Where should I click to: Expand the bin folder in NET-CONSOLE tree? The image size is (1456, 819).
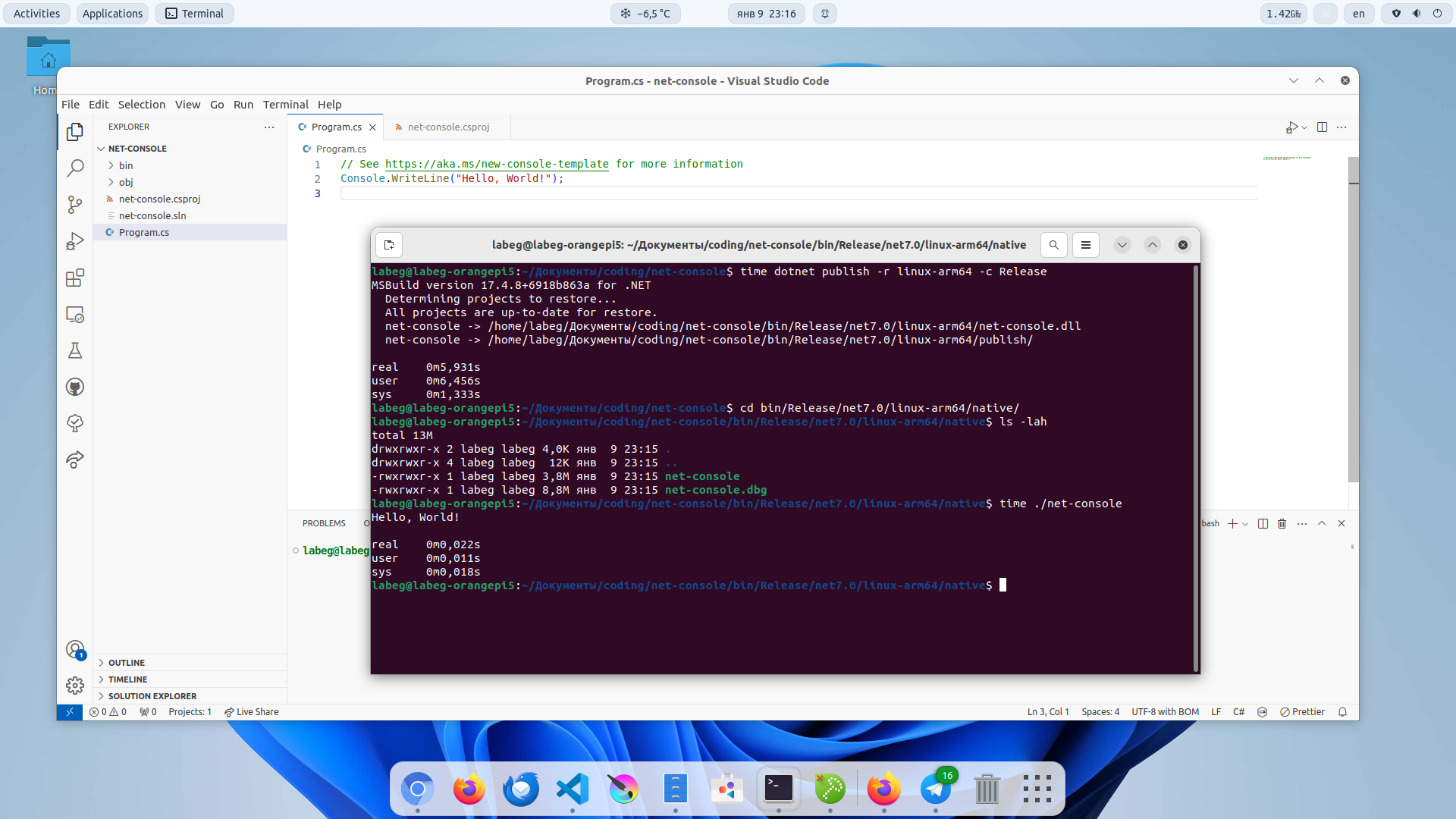pyautogui.click(x=125, y=165)
